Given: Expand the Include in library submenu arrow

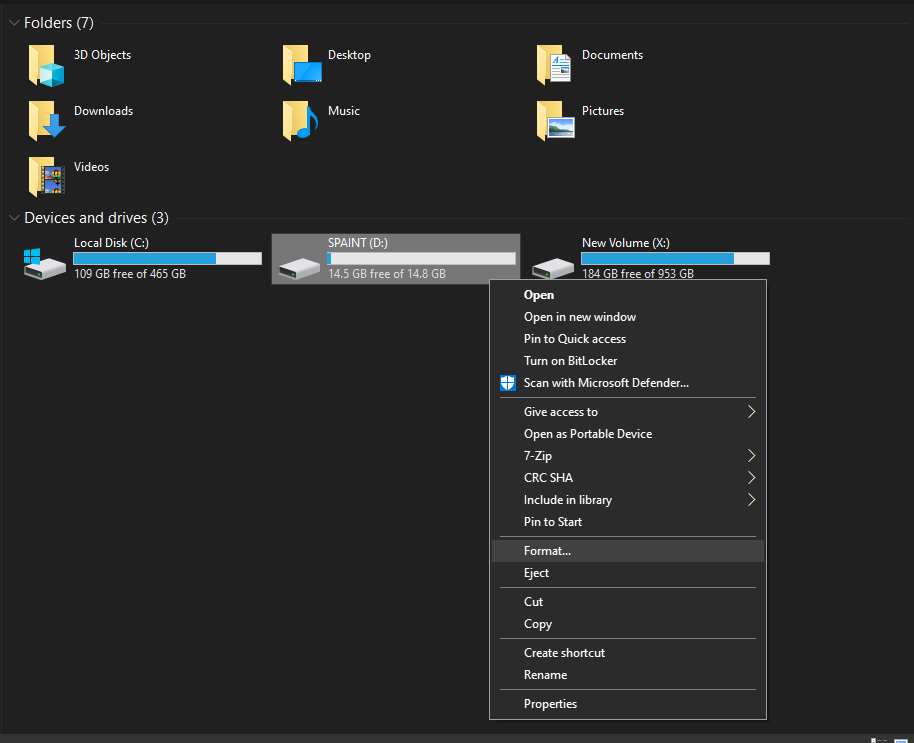Looking at the screenshot, I should pos(751,500).
